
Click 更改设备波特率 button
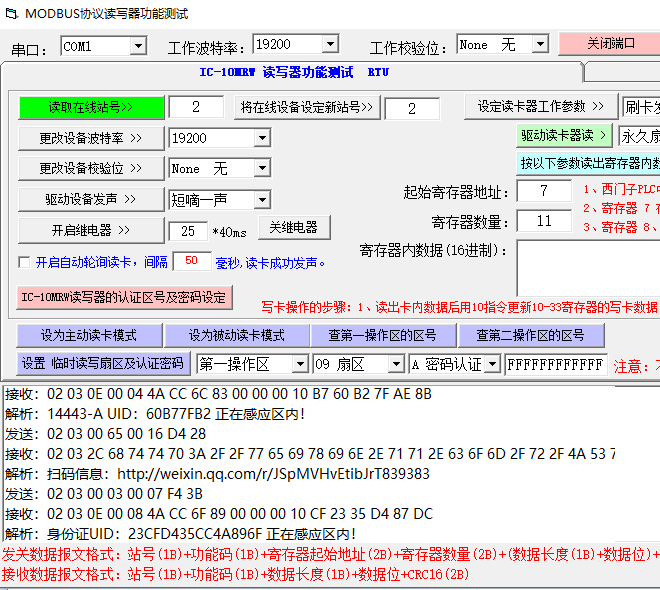point(91,138)
